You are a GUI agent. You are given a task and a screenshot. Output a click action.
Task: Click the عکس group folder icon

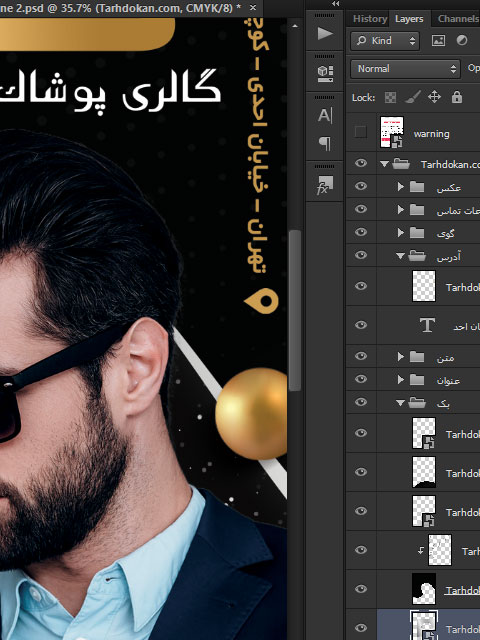click(x=417, y=187)
